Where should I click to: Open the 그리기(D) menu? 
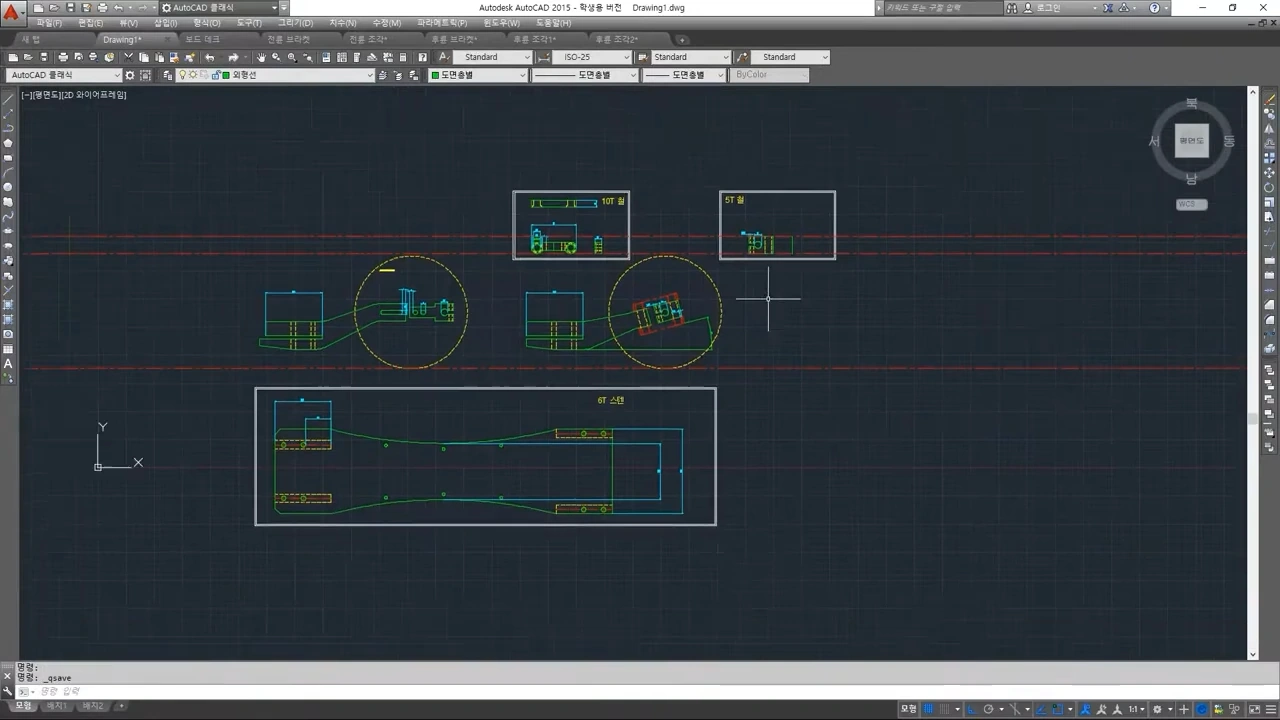[x=295, y=23]
